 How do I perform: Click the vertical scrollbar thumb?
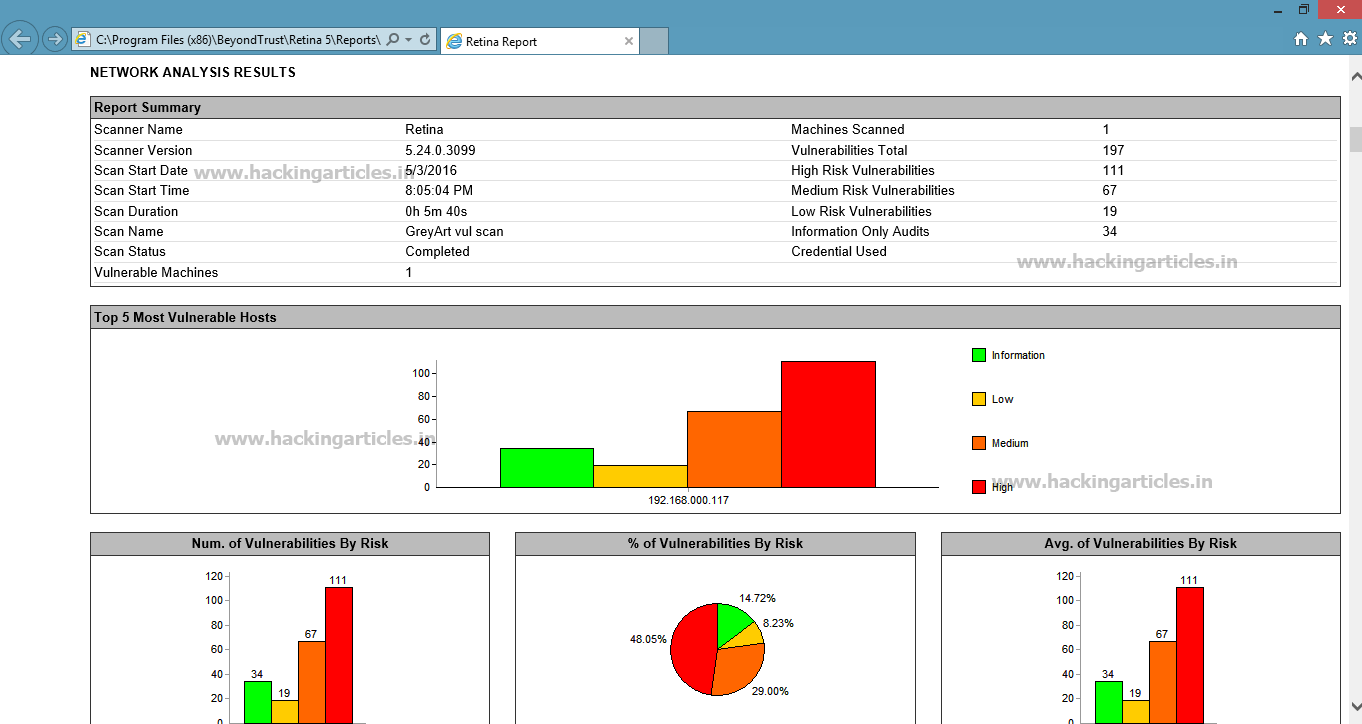click(x=1355, y=139)
